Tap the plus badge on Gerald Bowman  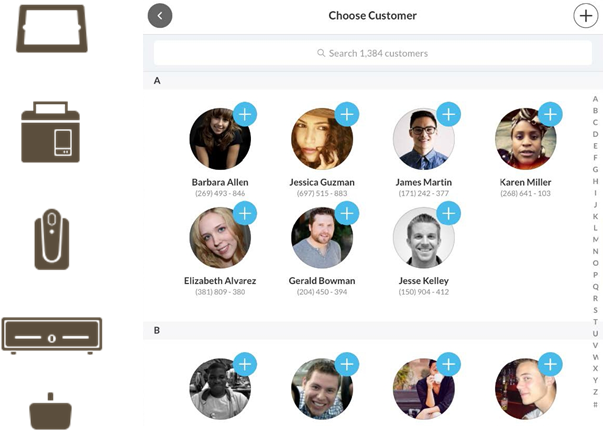(347, 213)
